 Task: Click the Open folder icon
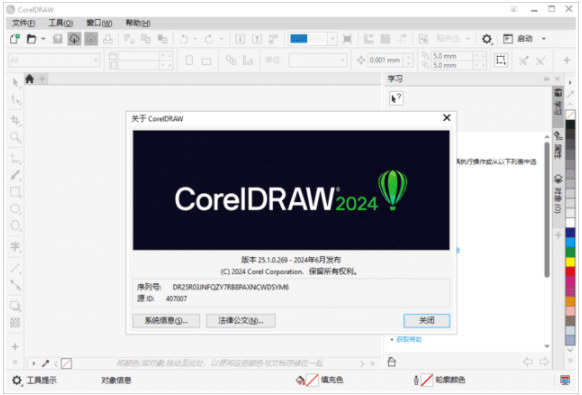tap(32, 39)
